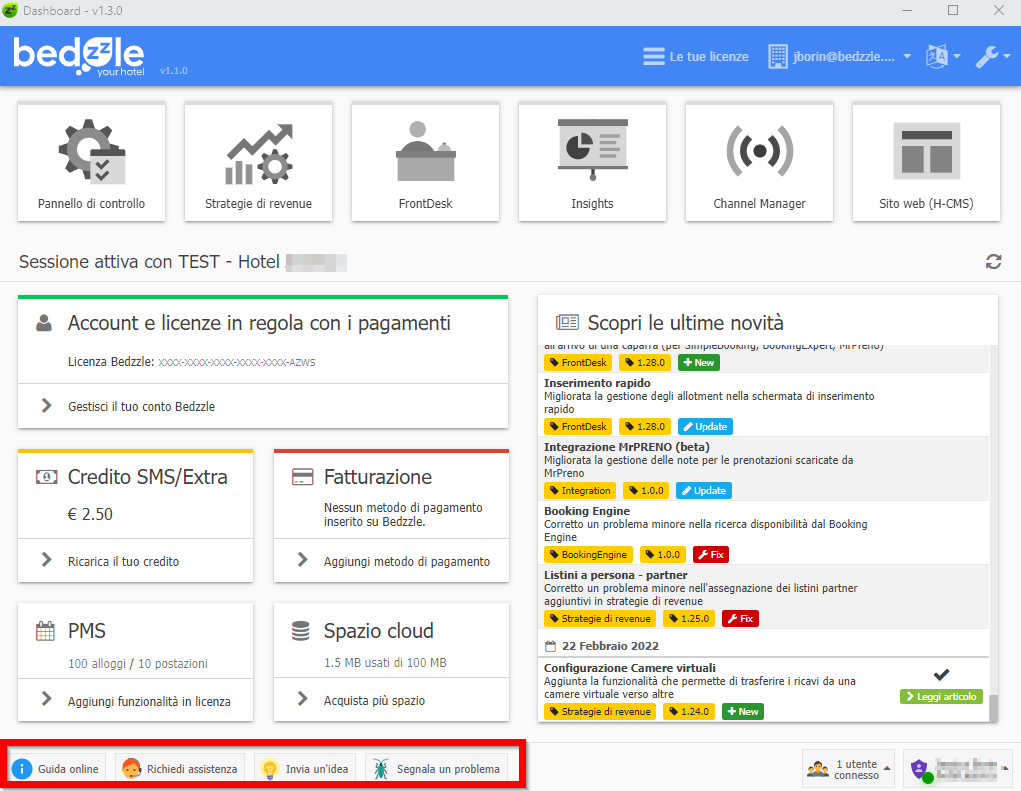This screenshot has width=1021, height=791.
Task: Mark Configurazione Camere virtuali as read
Action: 941,674
